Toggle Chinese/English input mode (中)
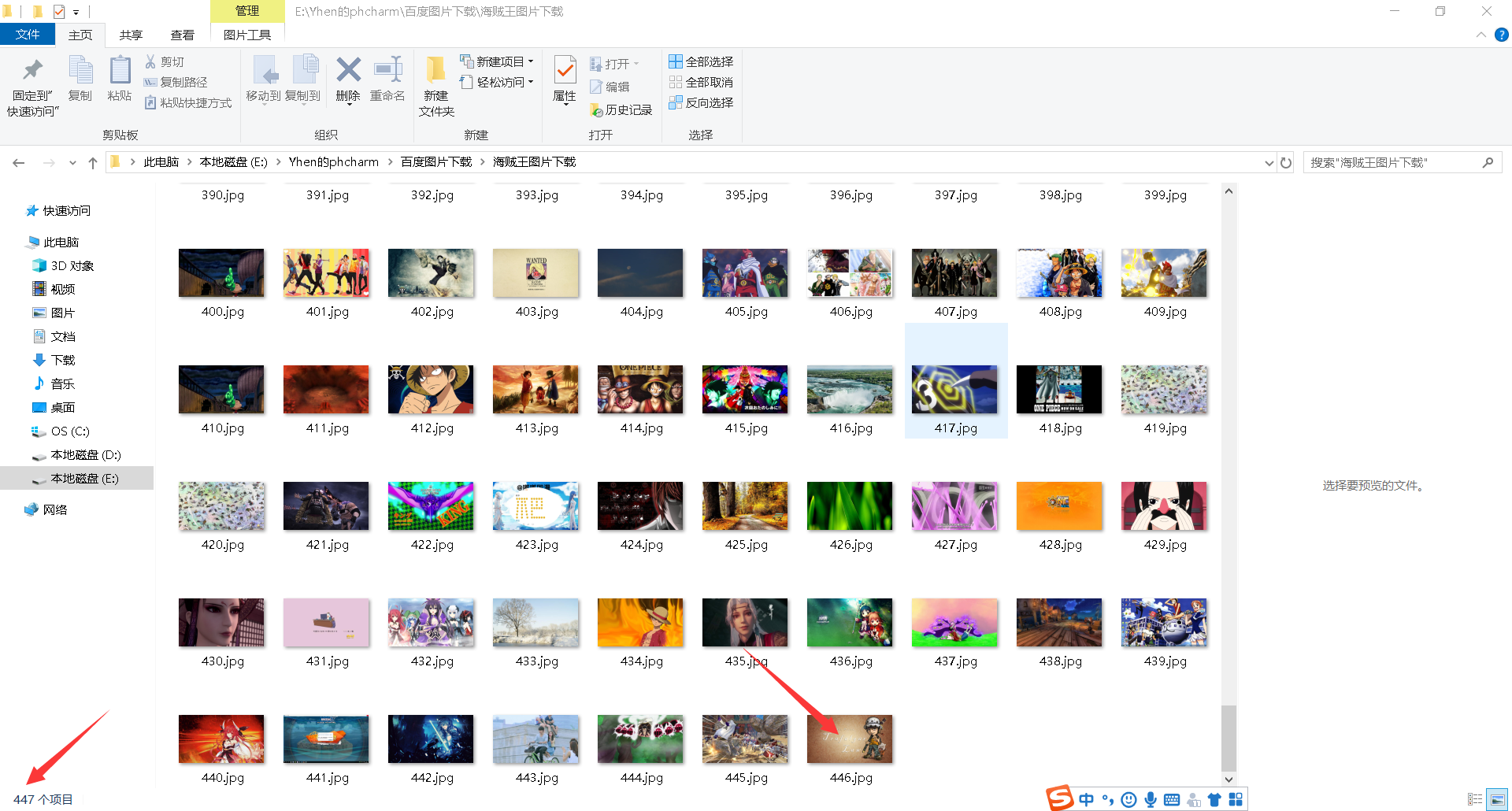Screen dimensions: 1512x811 (x=1087, y=800)
